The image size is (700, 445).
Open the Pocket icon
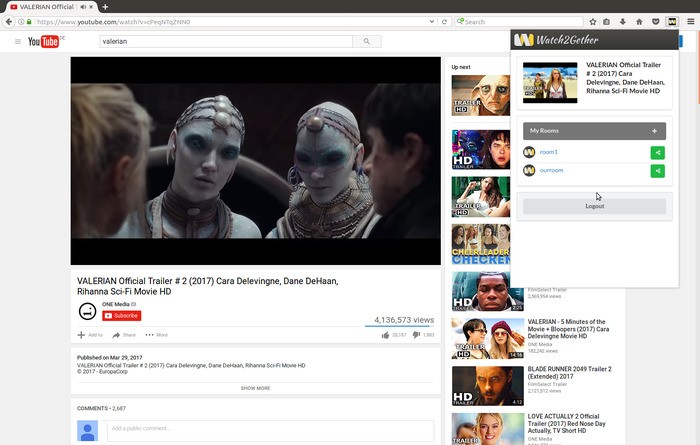click(x=656, y=21)
